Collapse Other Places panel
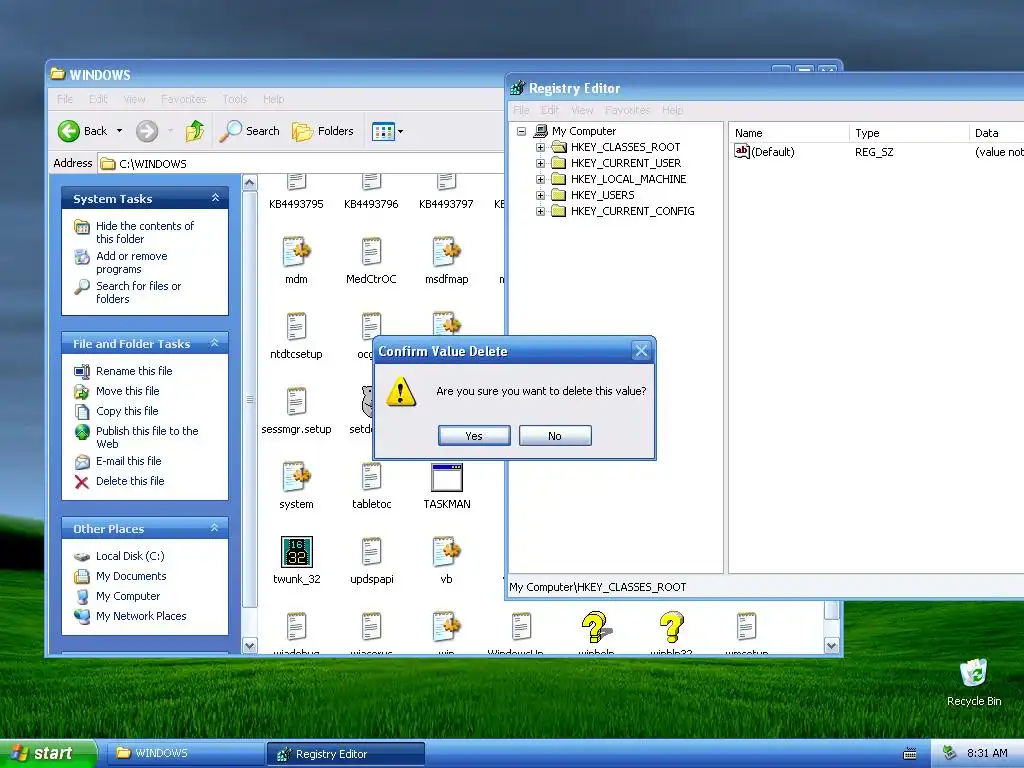 [x=214, y=528]
